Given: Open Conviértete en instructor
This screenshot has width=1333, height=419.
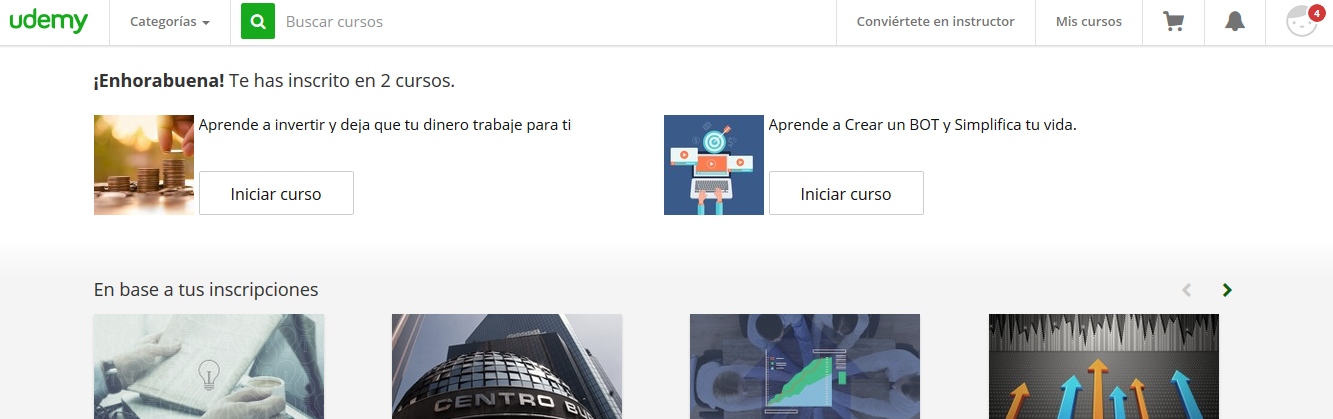Looking at the screenshot, I should point(935,22).
